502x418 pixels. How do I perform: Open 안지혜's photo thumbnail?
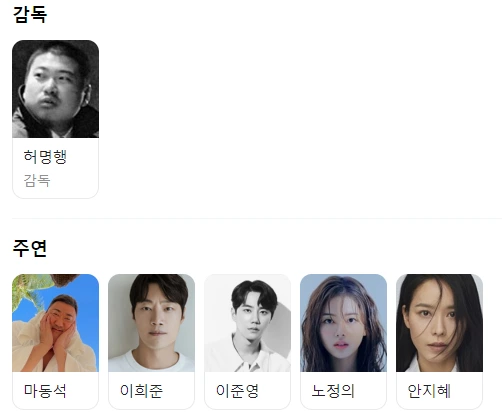tap(439, 323)
